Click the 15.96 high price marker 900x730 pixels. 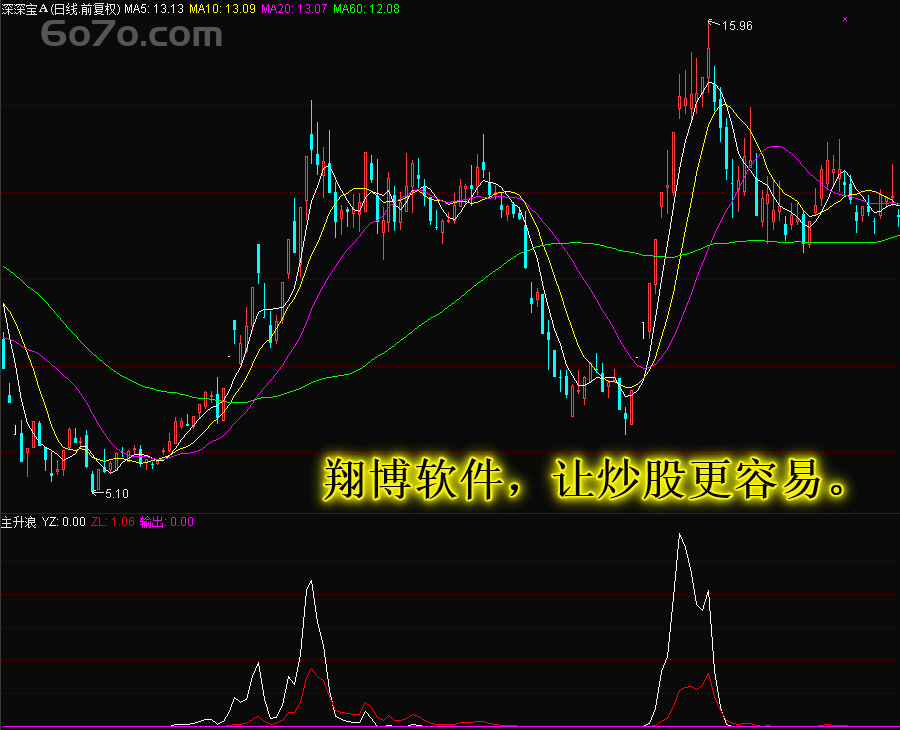click(737, 26)
